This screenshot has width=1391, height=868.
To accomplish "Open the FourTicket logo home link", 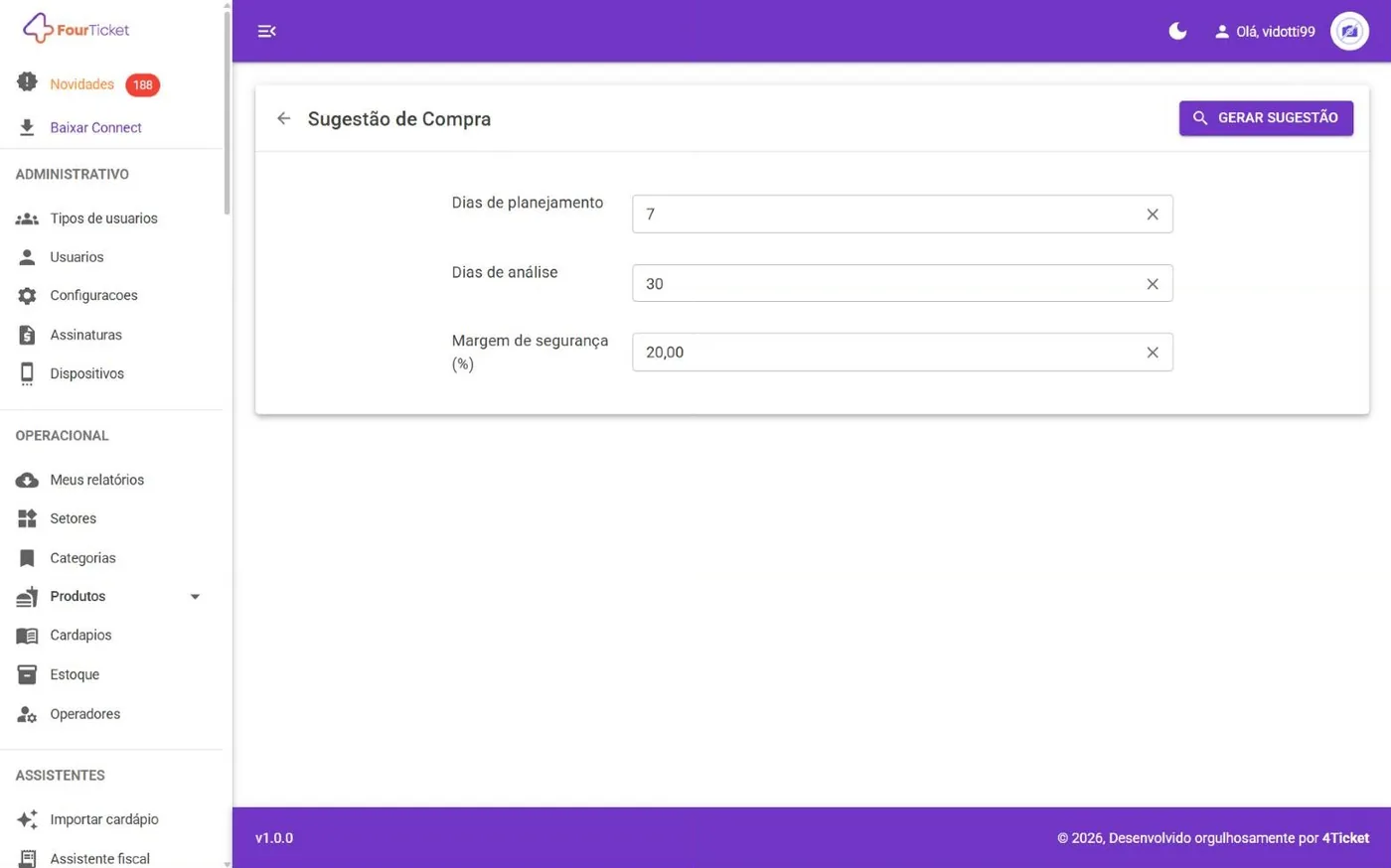I will pyautogui.click(x=77, y=29).
